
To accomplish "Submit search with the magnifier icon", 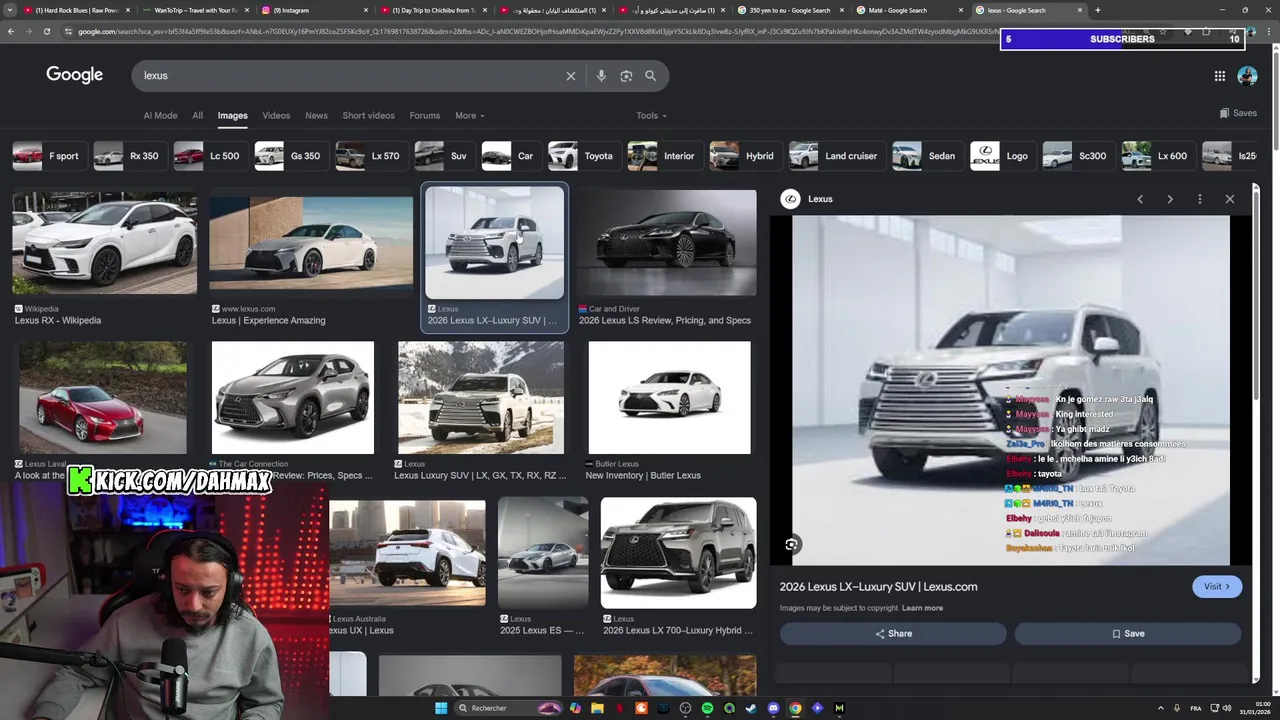I will [650, 76].
